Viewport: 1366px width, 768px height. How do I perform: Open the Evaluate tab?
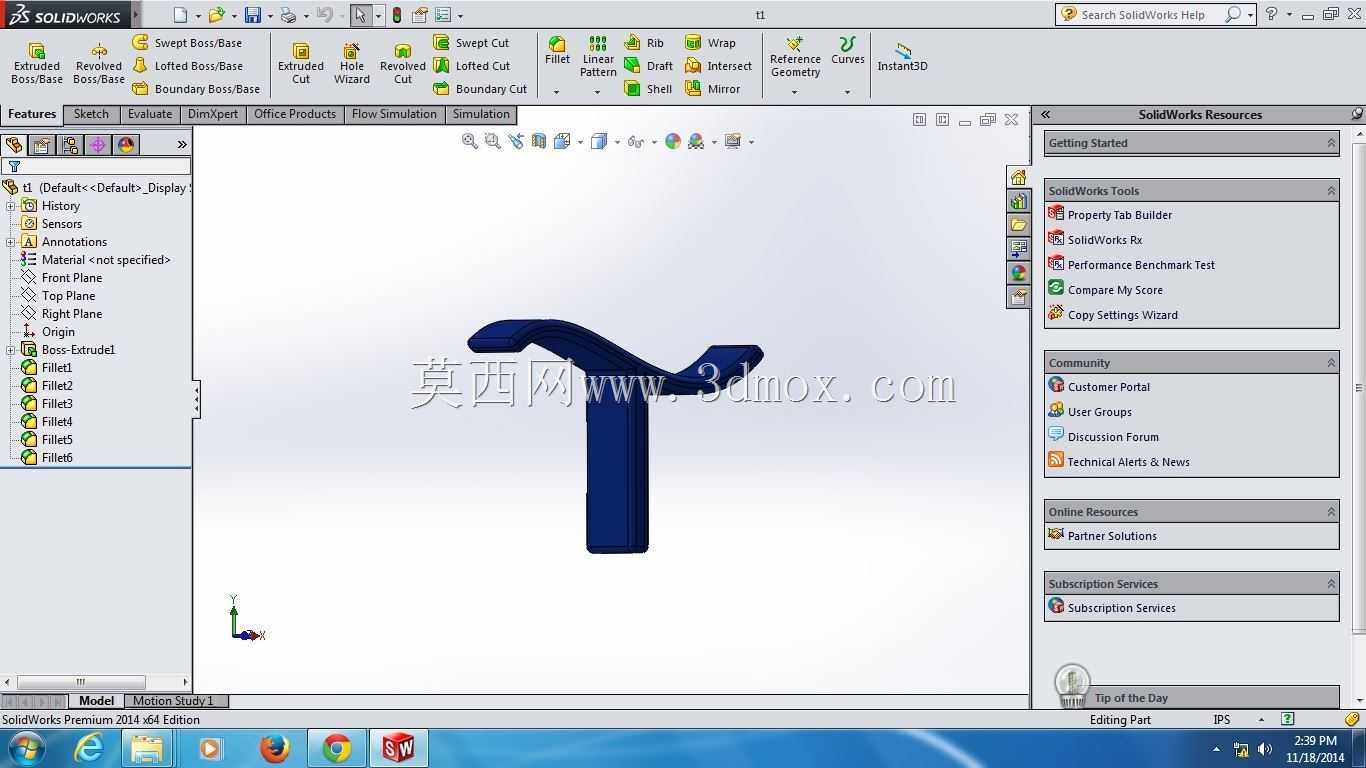point(150,114)
